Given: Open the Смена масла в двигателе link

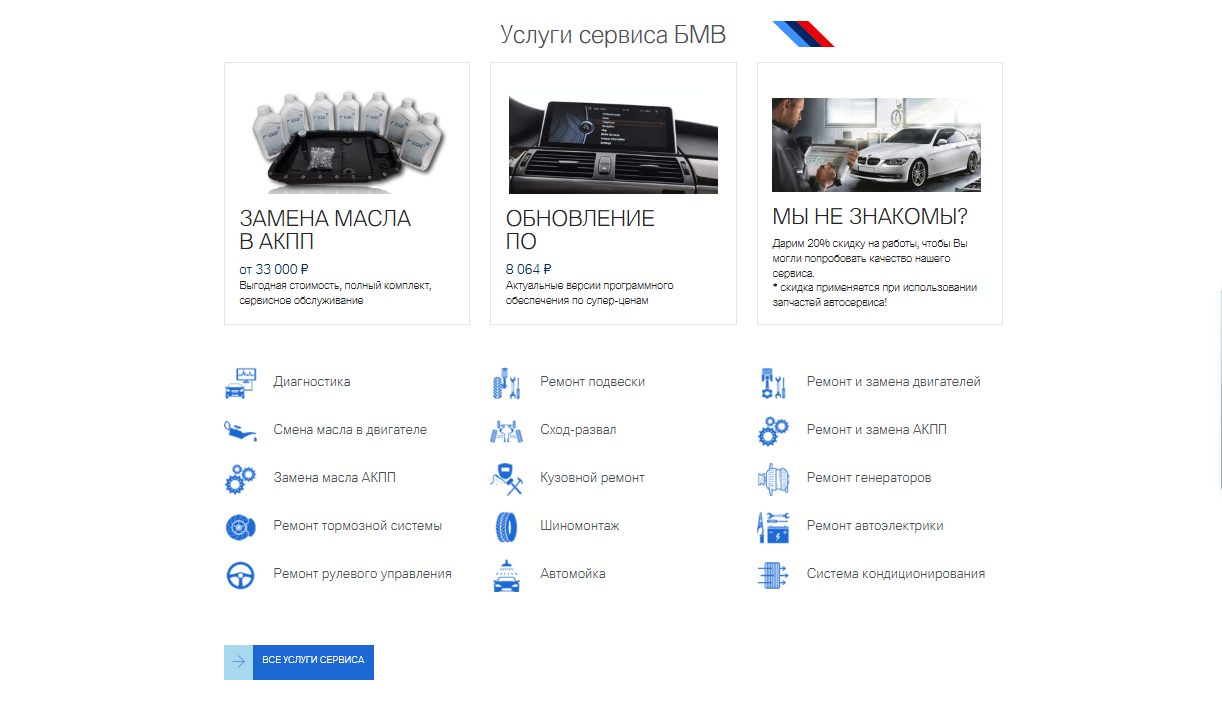Looking at the screenshot, I should 350,430.
